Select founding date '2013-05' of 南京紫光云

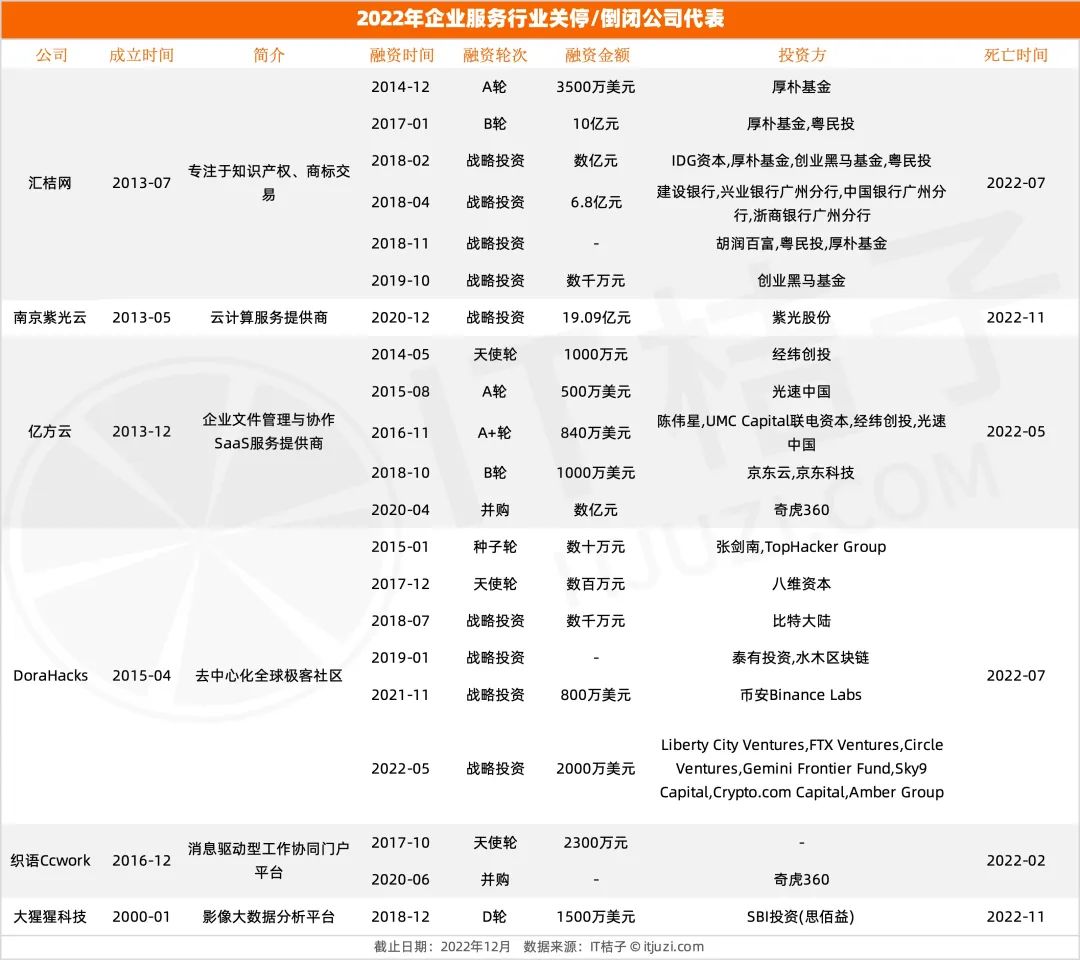(141, 317)
